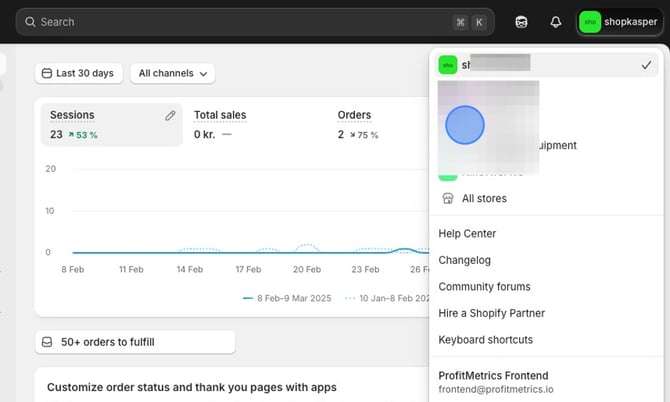Open the Sidekick assistant icon
The image size is (670, 402).
pyautogui.click(x=521, y=22)
